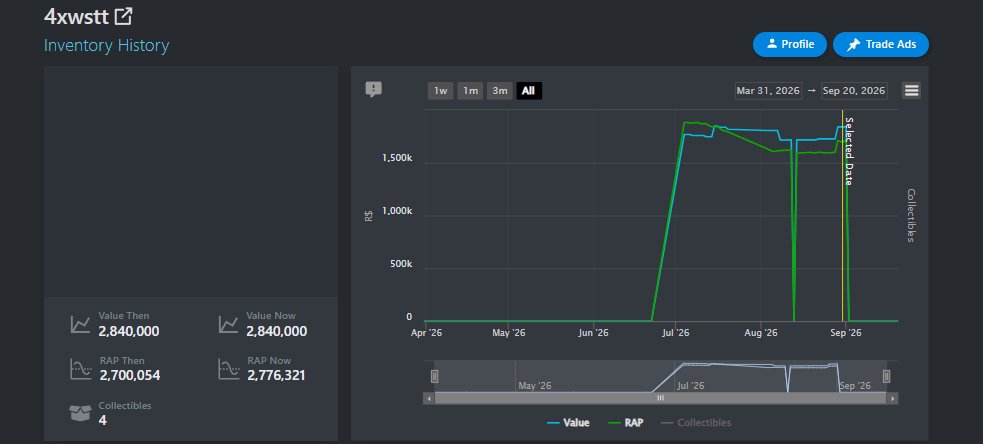The height and width of the screenshot is (444, 983).
Task: Click the Collectibles right axis title
Action: [911, 215]
